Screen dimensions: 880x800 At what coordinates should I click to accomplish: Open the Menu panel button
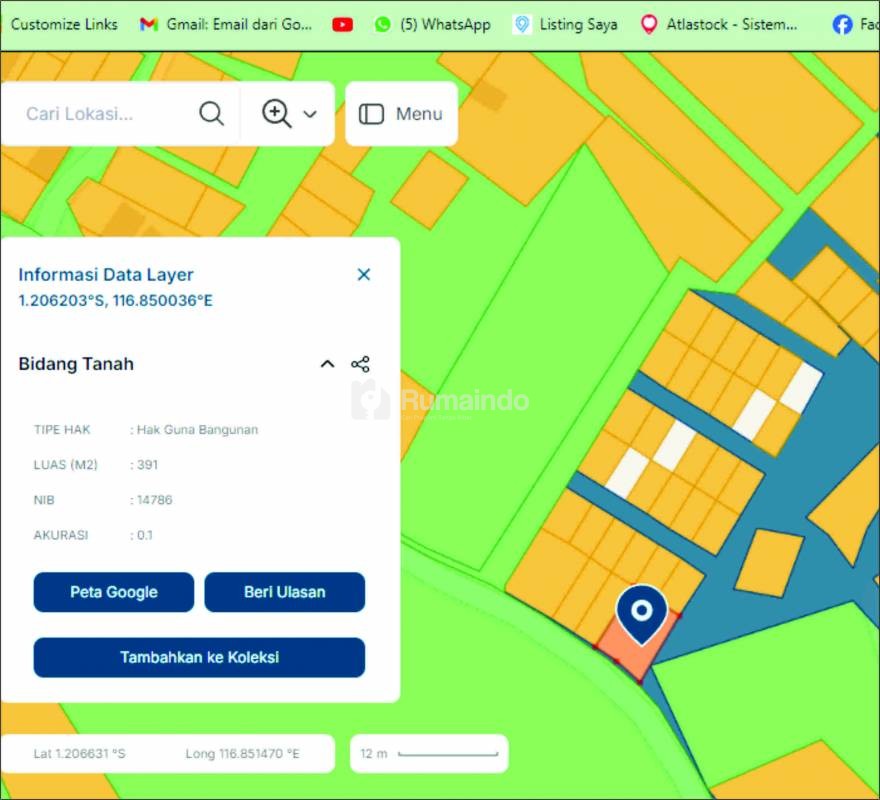pyautogui.click(x=401, y=114)
